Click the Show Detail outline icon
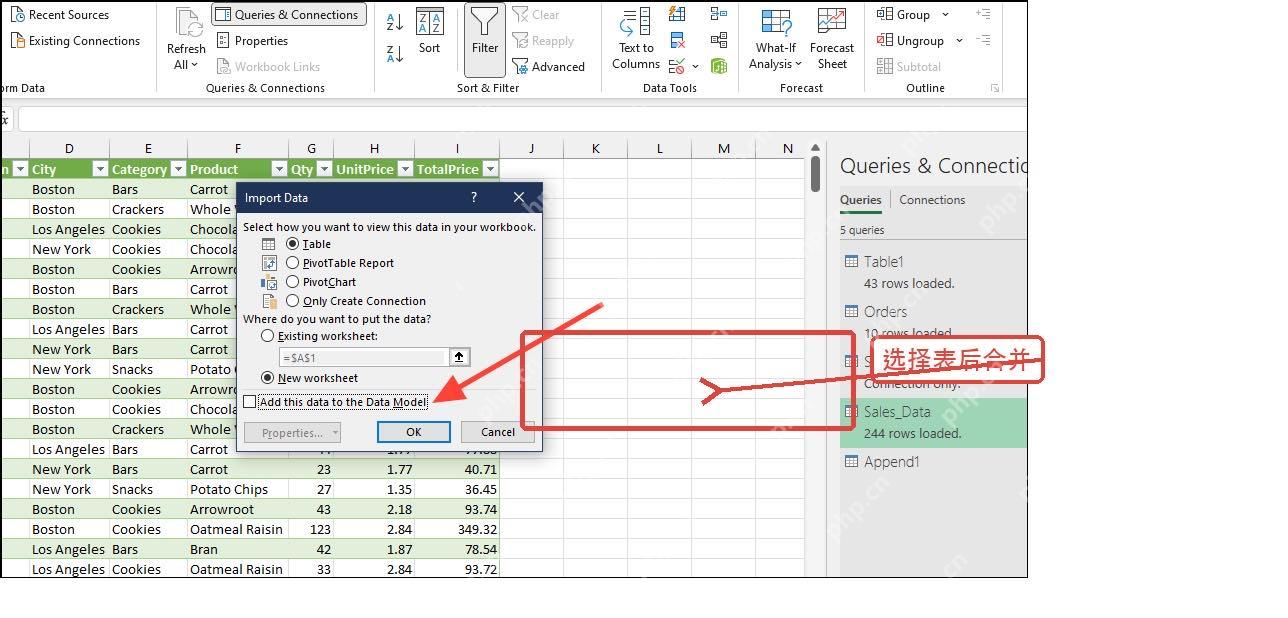1288x618 pixels. coord(983,15)
